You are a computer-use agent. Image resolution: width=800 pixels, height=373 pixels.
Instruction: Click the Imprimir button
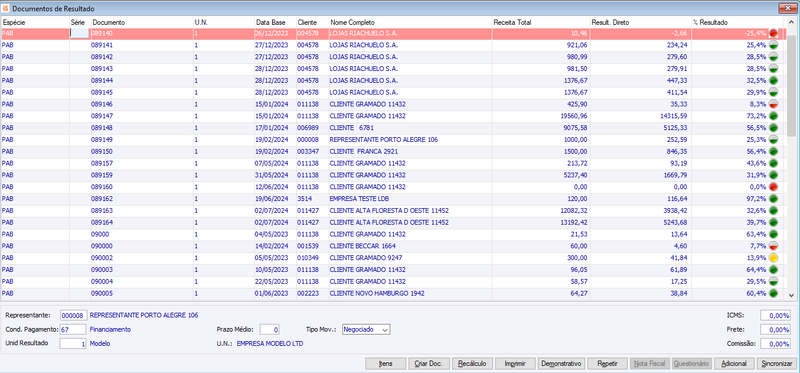515,364
